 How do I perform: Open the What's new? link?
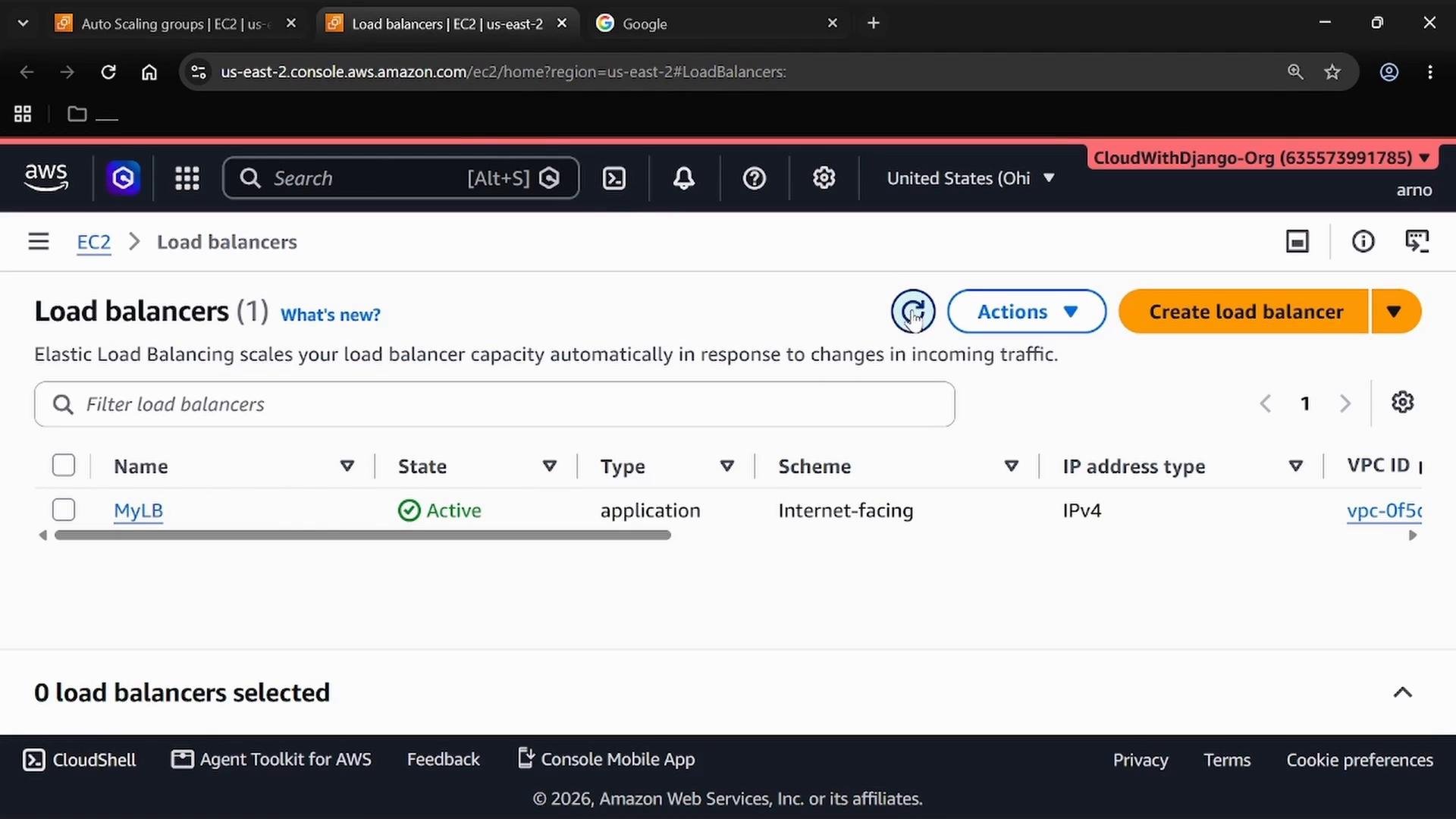tap(331, 315)
